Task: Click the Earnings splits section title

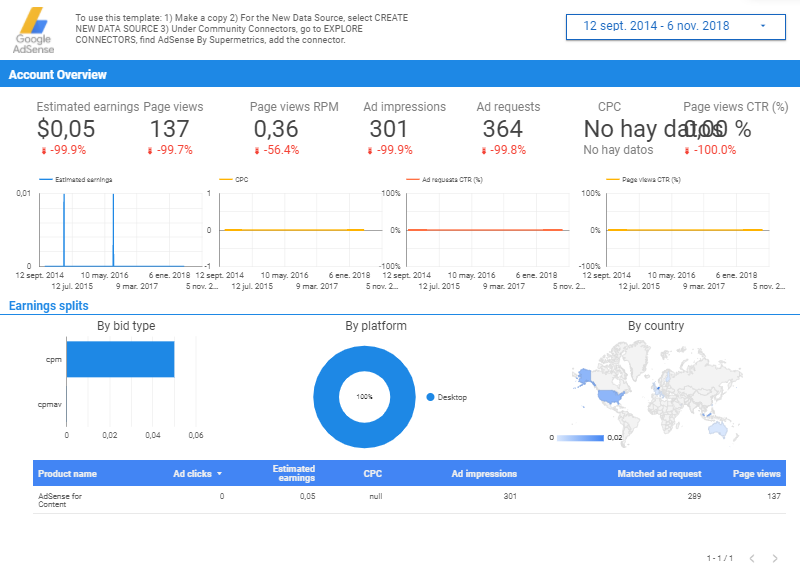Action: pyautogui.click(x=49, y=306)
